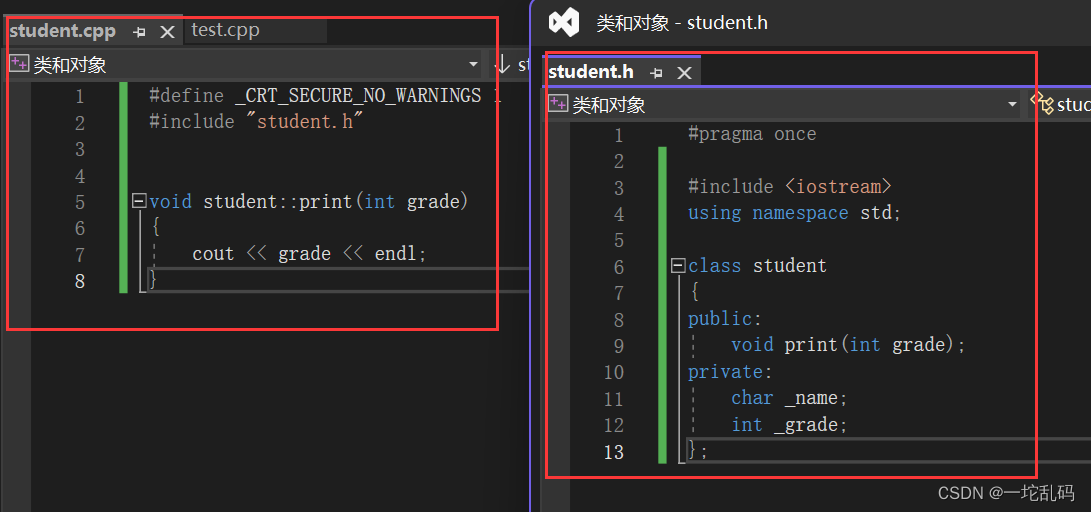Click line number 13 in student.h

(x=614, y=452)
